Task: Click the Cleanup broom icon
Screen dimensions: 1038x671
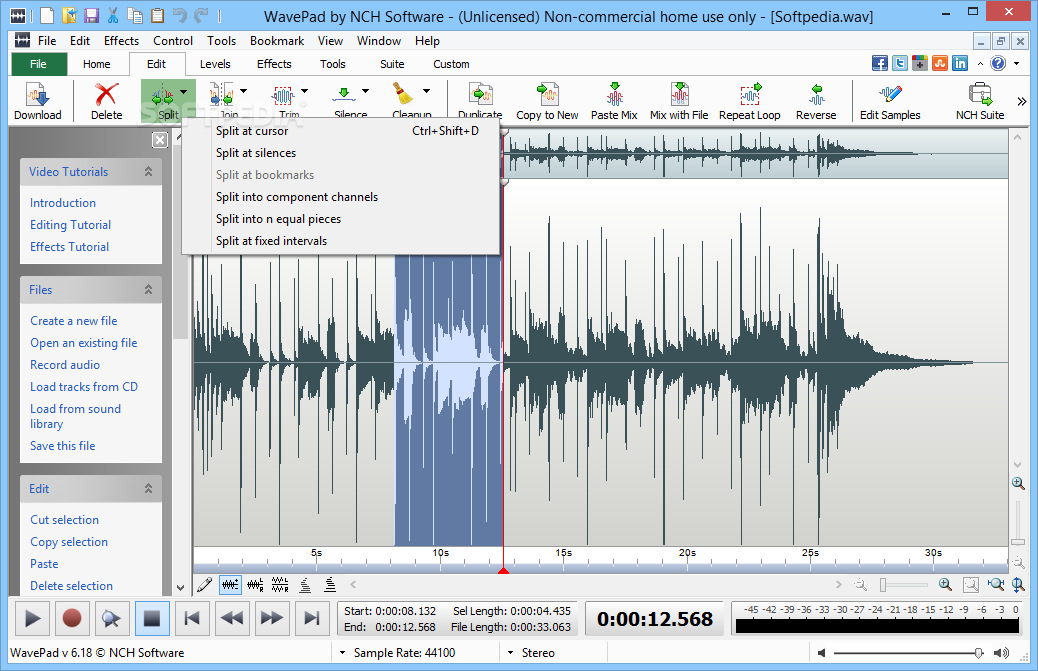Action: [402, 94]
